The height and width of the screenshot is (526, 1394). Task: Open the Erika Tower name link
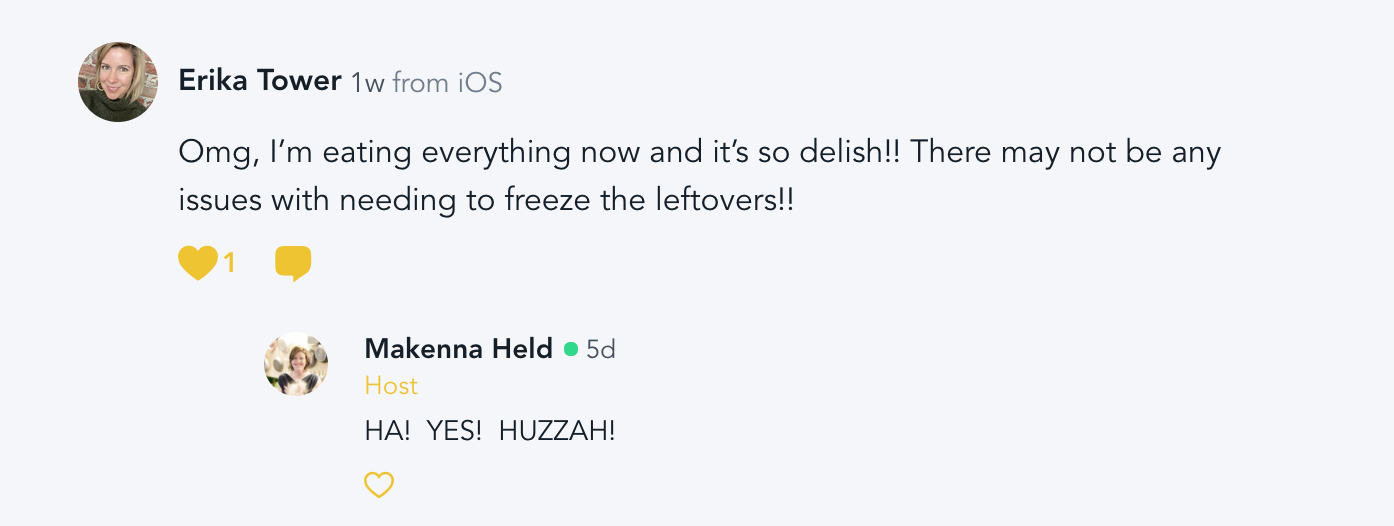click(x=260, y=82)
